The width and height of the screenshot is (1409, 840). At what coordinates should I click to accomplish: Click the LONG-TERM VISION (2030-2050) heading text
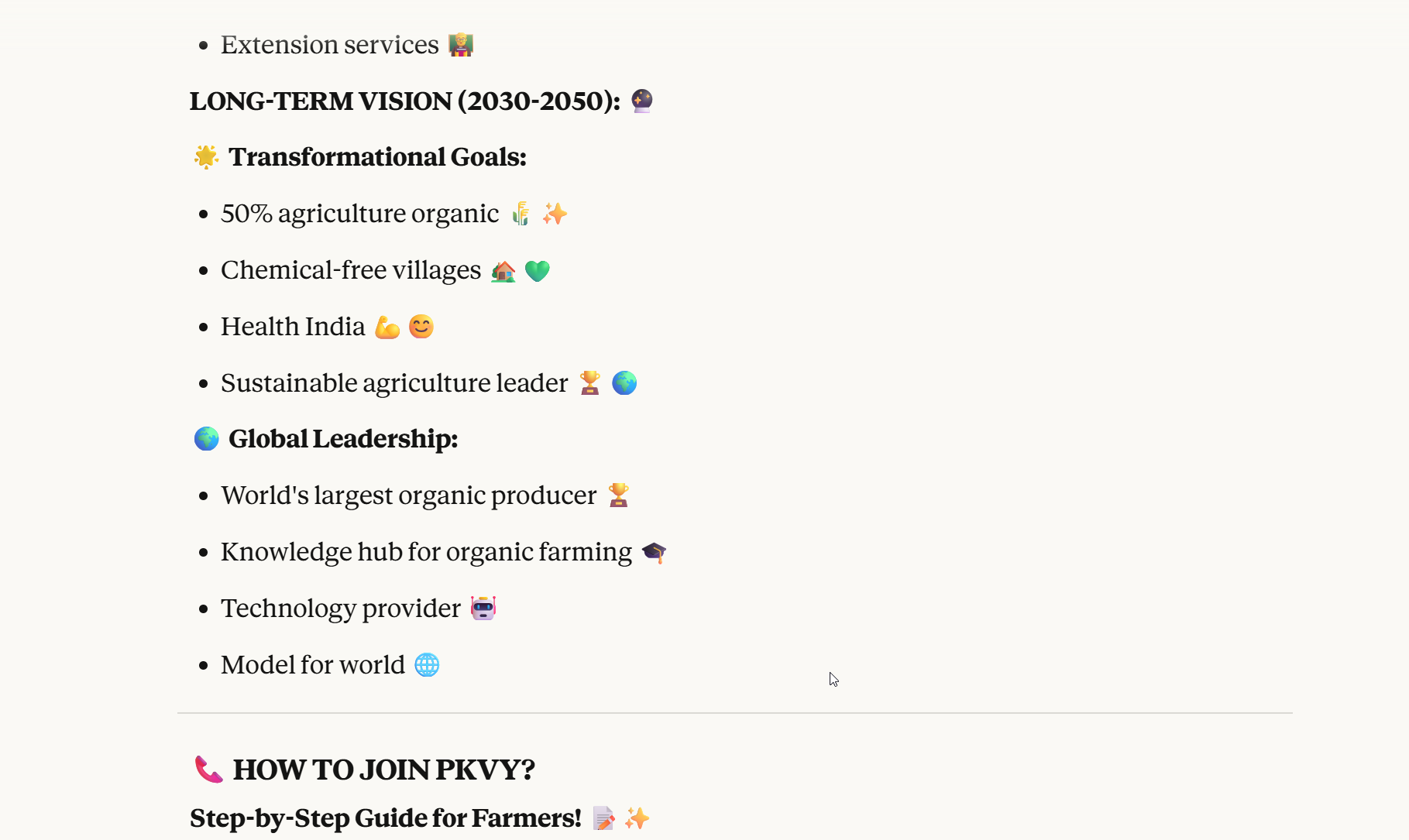[x=404, y=101]
